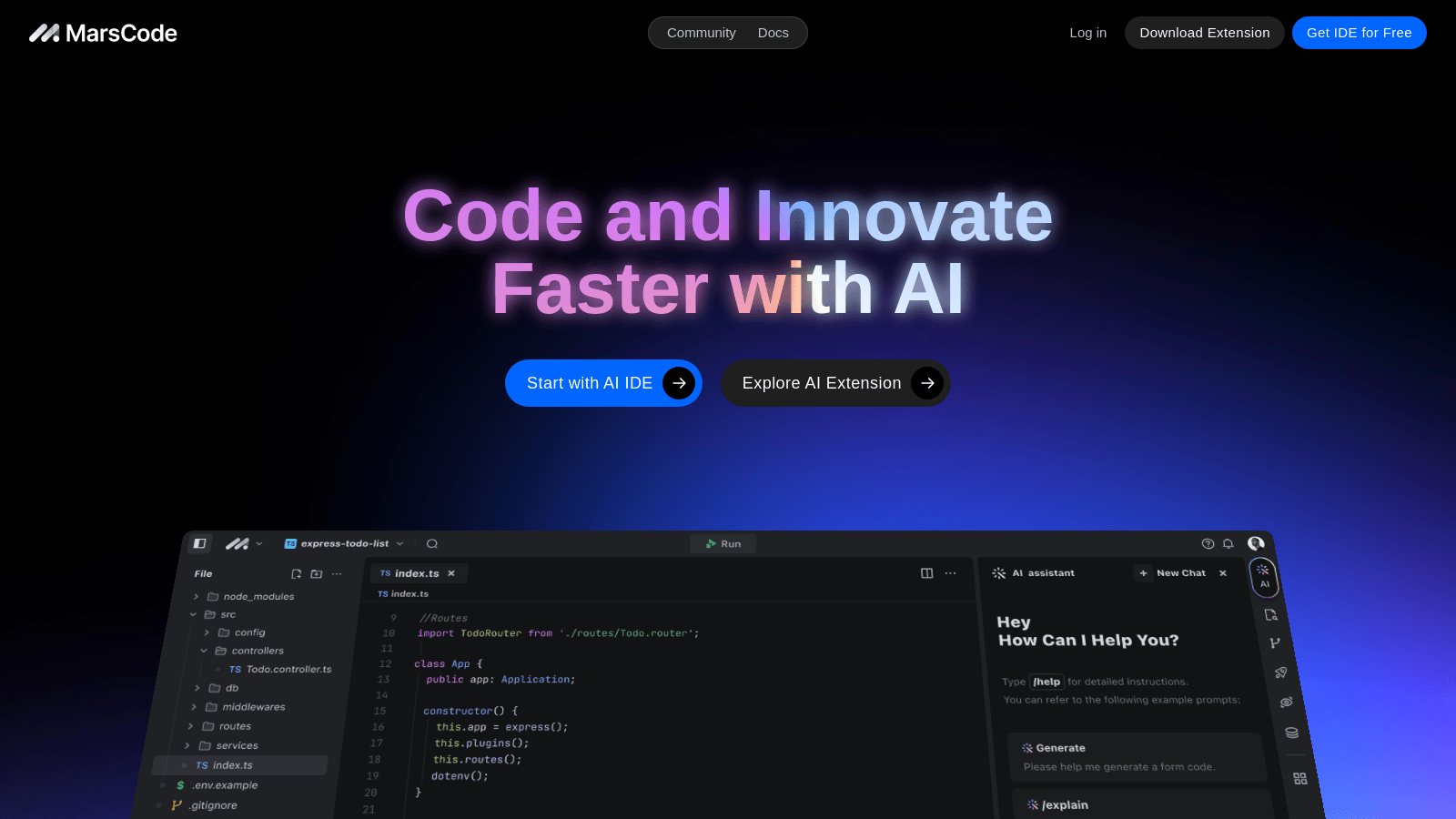Viewport: 1456px width, 819px height.
Task: Select index.ts in file tree
Action: point(240,765)
